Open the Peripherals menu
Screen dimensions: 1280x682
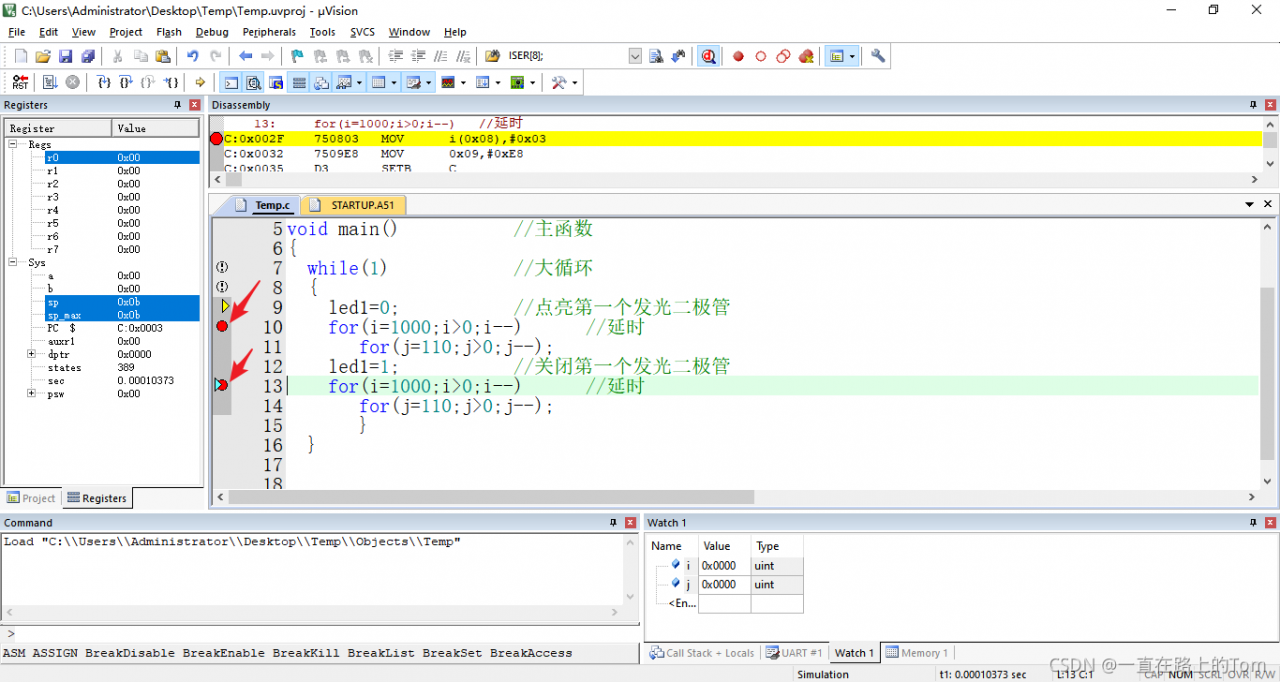click(x=269, y=32)
